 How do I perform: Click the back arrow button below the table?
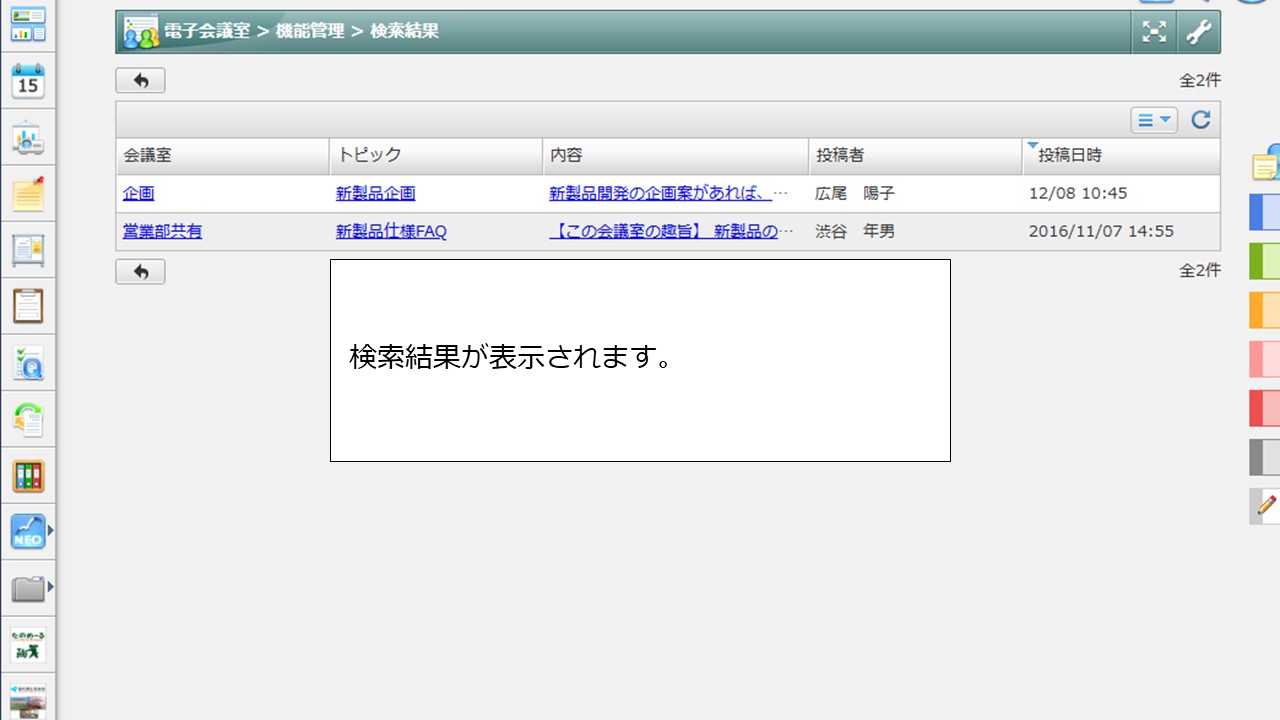140,271
